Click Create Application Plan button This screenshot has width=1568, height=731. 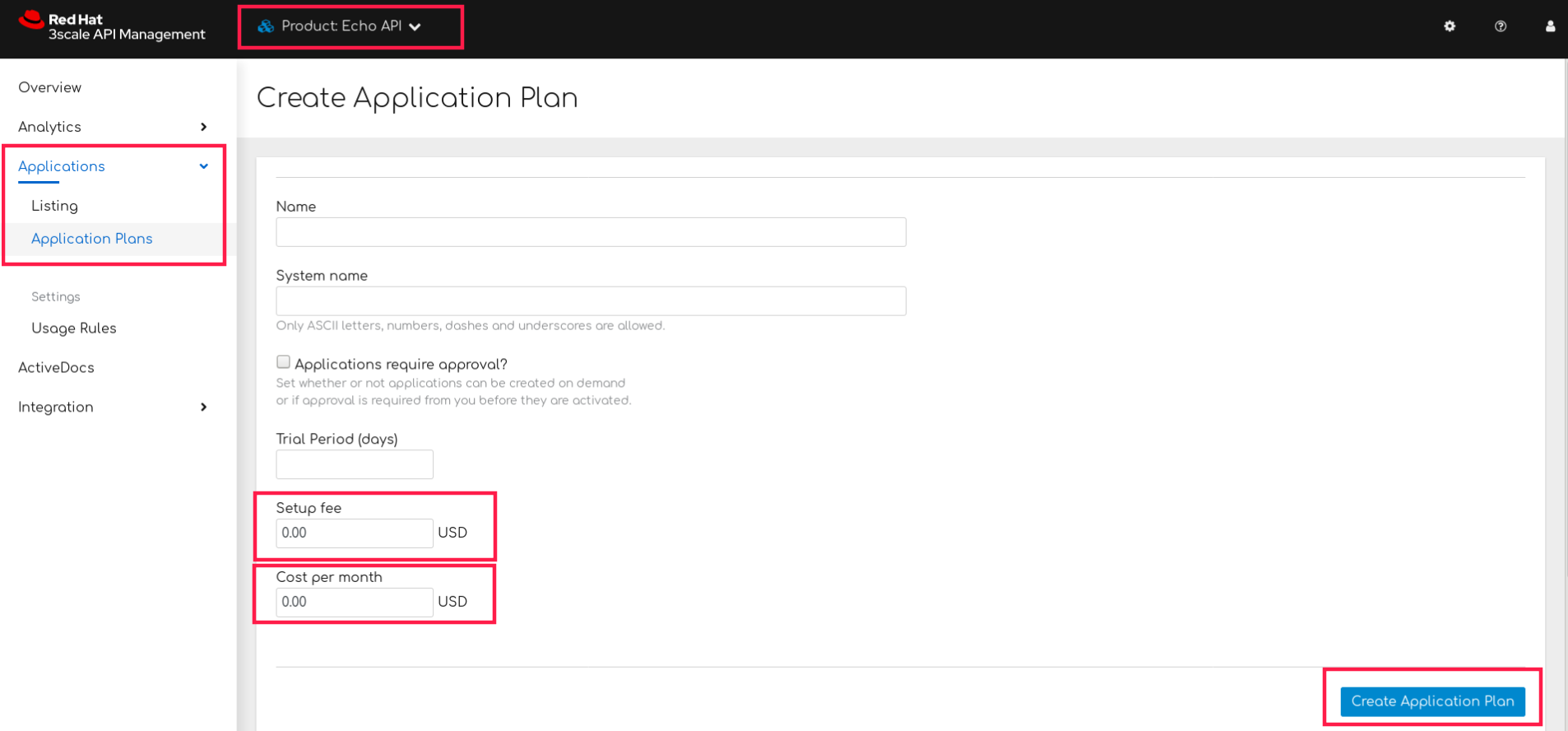[x=1432, y=701]
